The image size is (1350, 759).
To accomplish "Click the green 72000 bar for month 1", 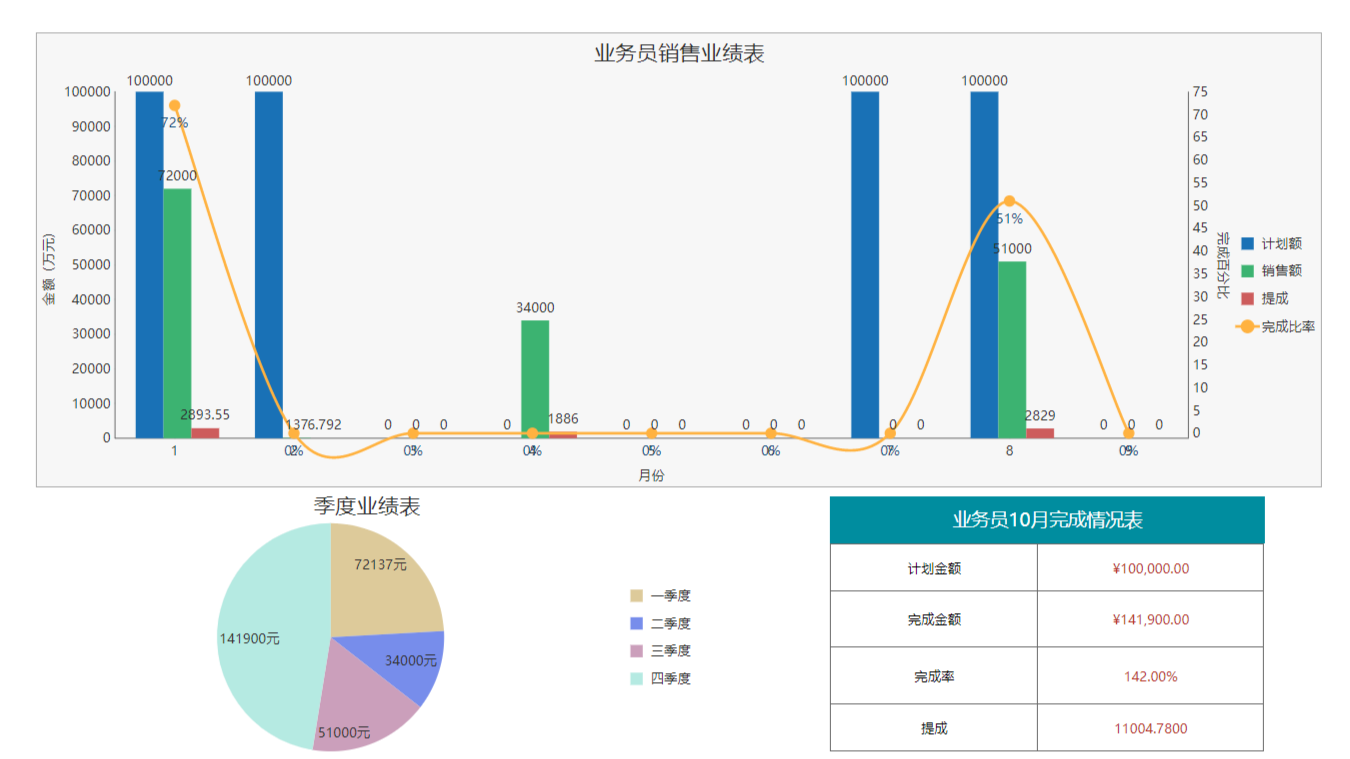I will tap(177, 312).
